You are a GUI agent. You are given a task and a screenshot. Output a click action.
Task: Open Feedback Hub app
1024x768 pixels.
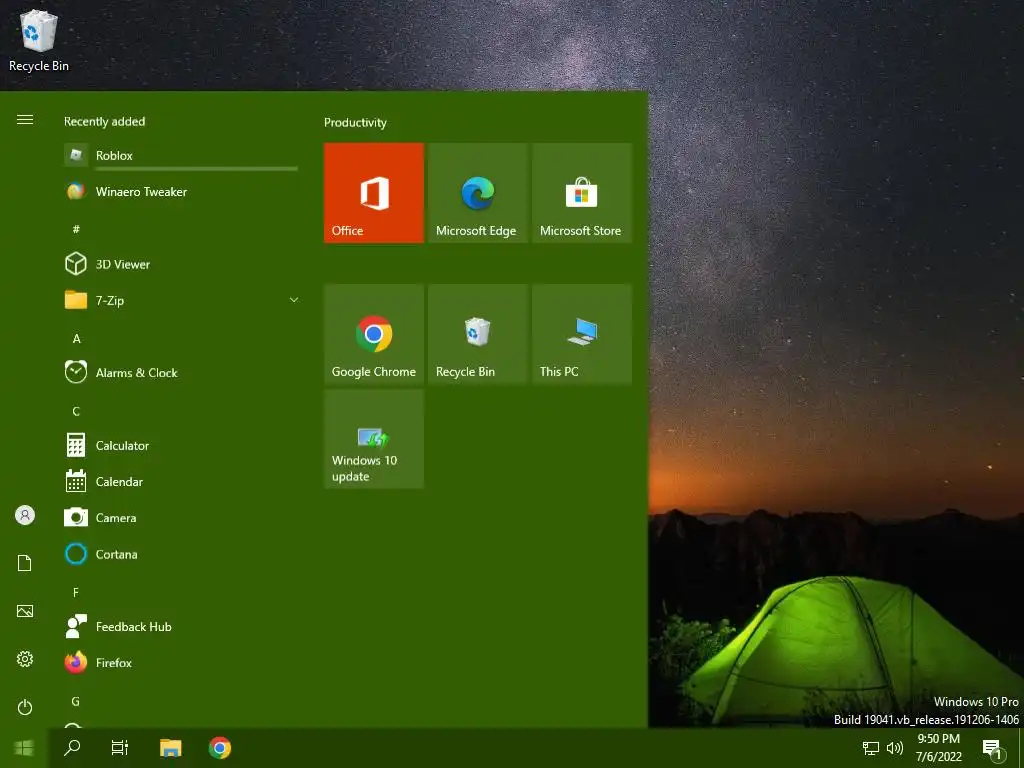coord(181,626)
